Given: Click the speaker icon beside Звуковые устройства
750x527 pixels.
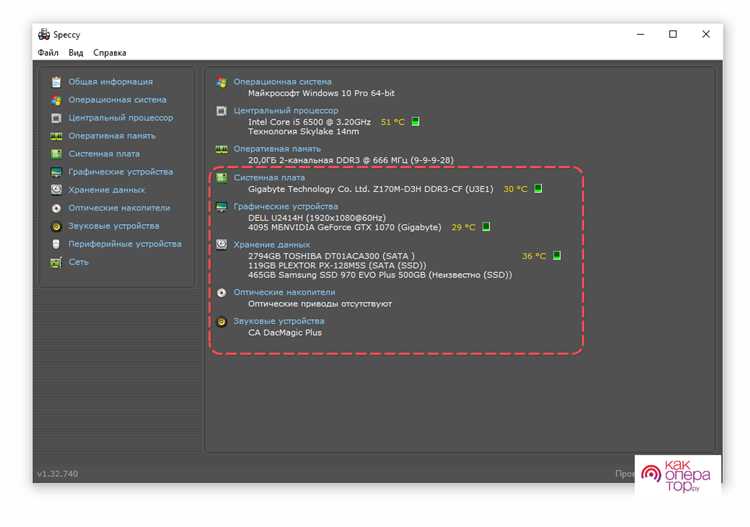Looking at the screenshot, I should (x=221, y=322).
